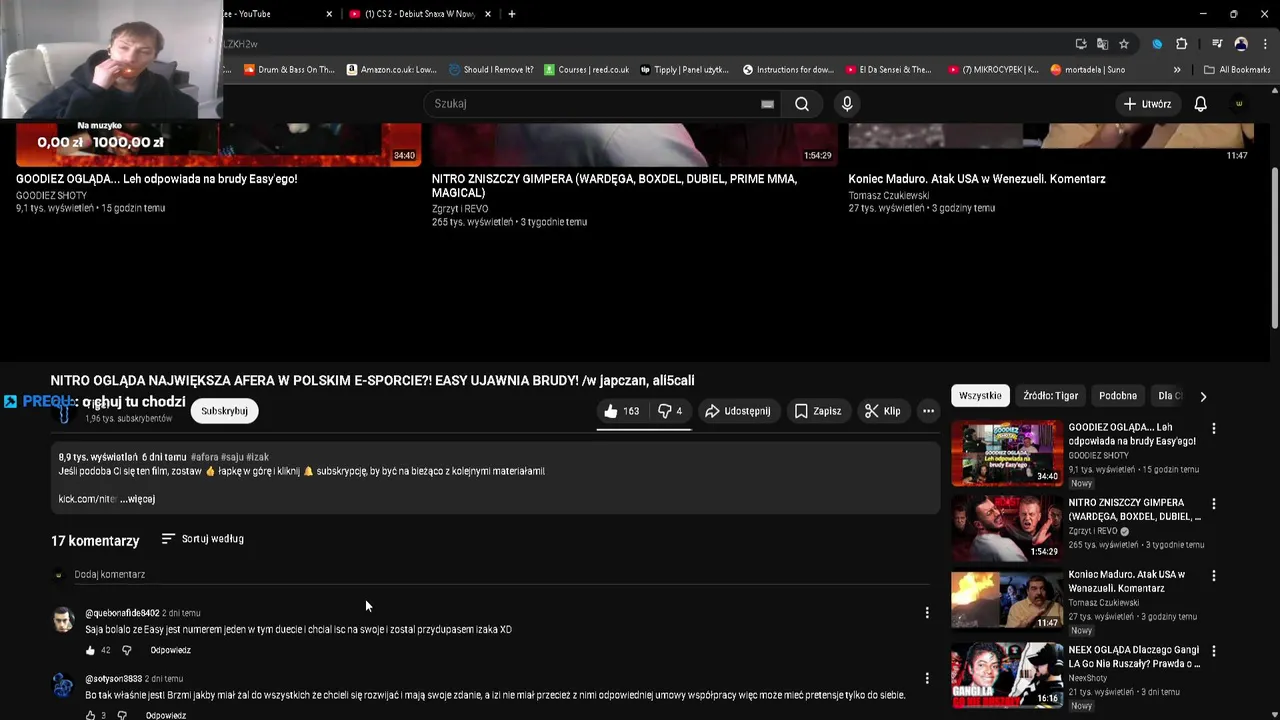
Task: Open Should I Remove It? bookmark
Action: (x=491, y=70)
